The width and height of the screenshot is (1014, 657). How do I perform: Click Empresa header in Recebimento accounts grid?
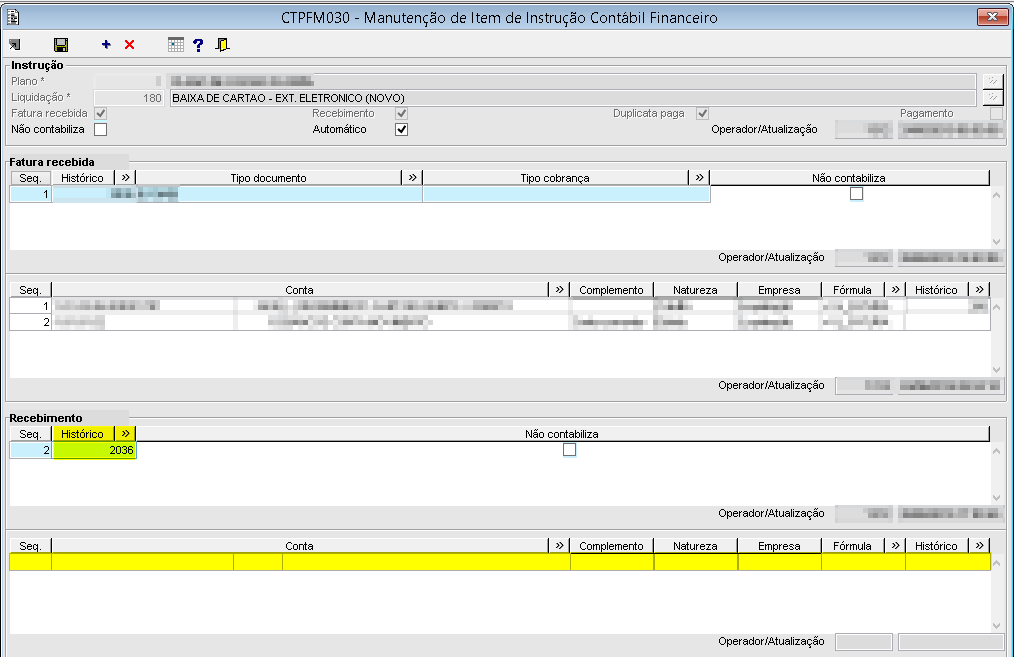tap(779, 546)
